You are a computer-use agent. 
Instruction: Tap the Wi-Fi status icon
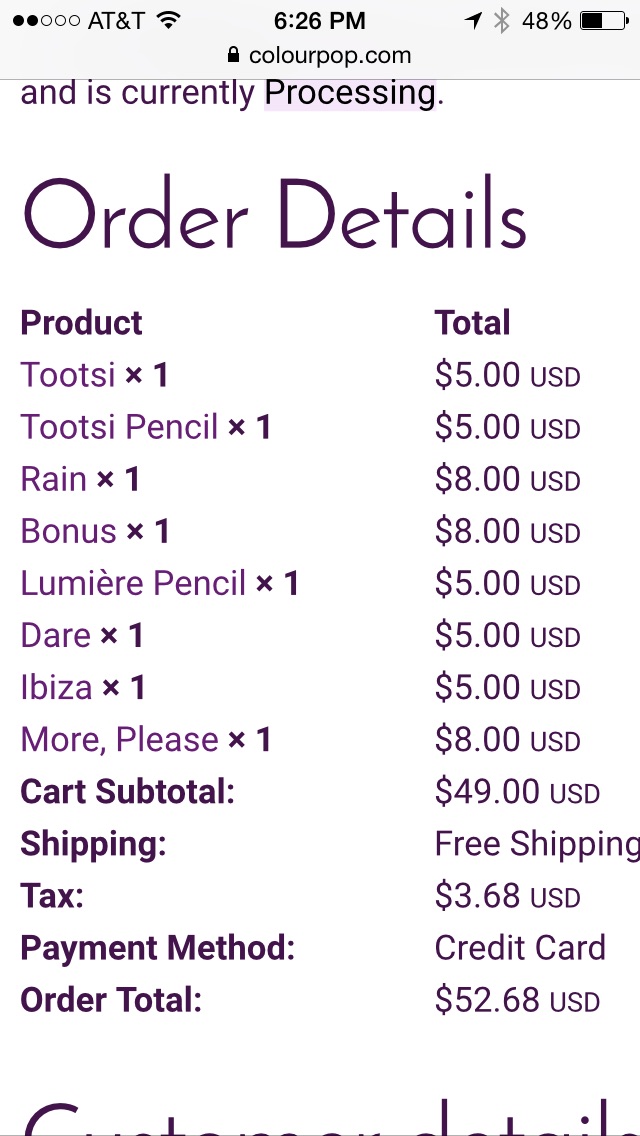point(168,20)
